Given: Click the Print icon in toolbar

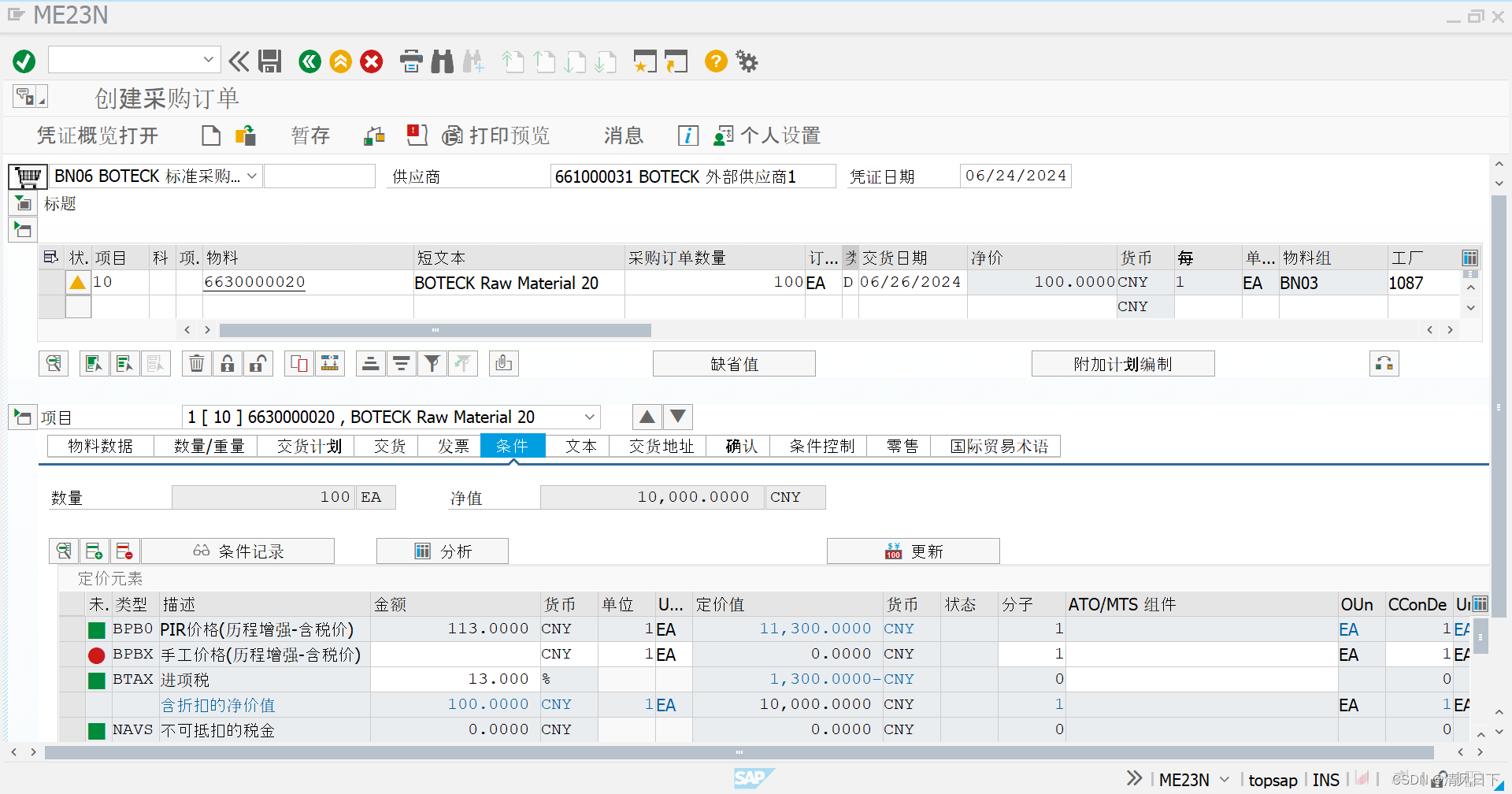Looking at the screenshot, I should pos(411,61).
